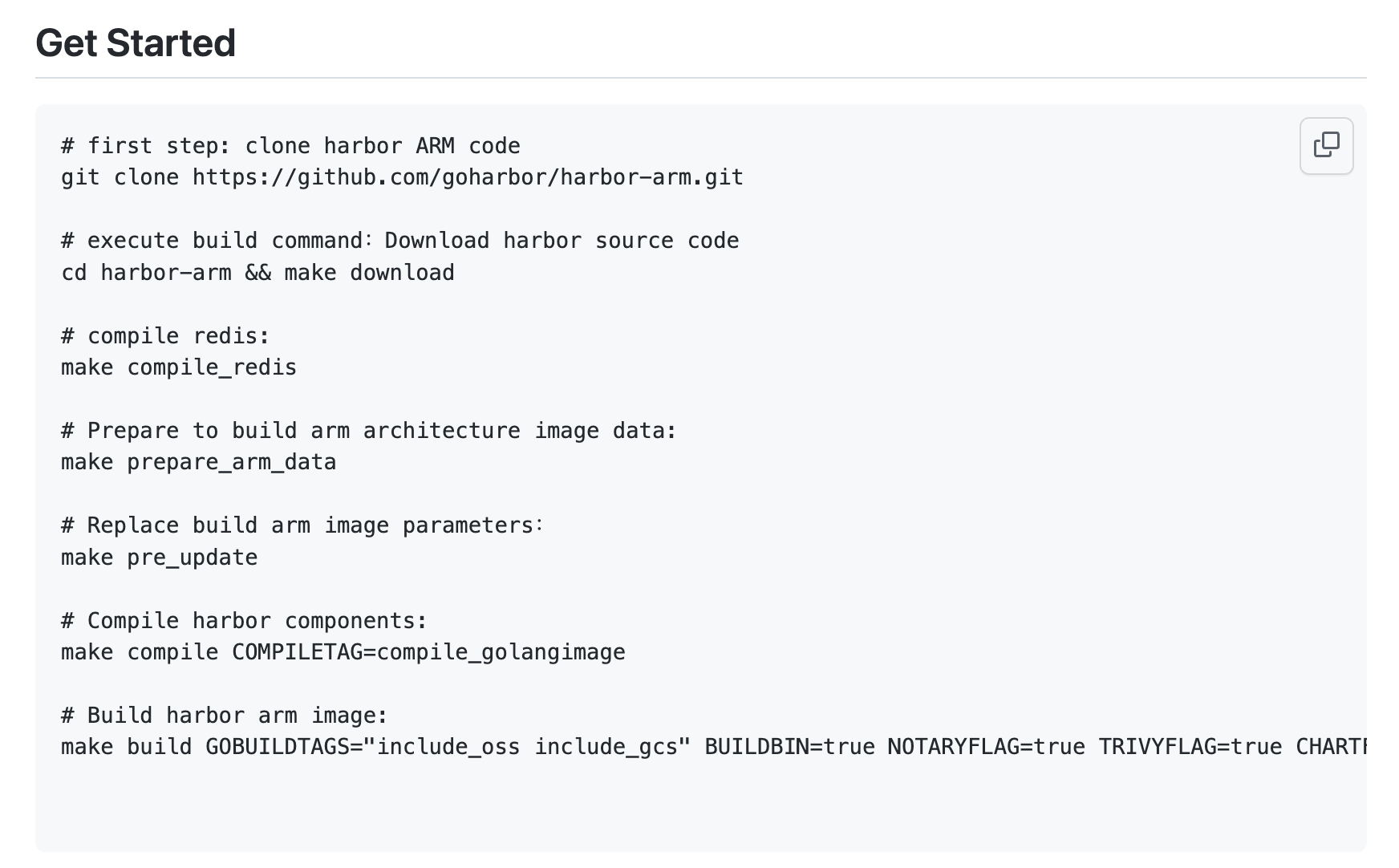Click the '# compile redis:' comment

pyautogui.click(x=165, y=335)
